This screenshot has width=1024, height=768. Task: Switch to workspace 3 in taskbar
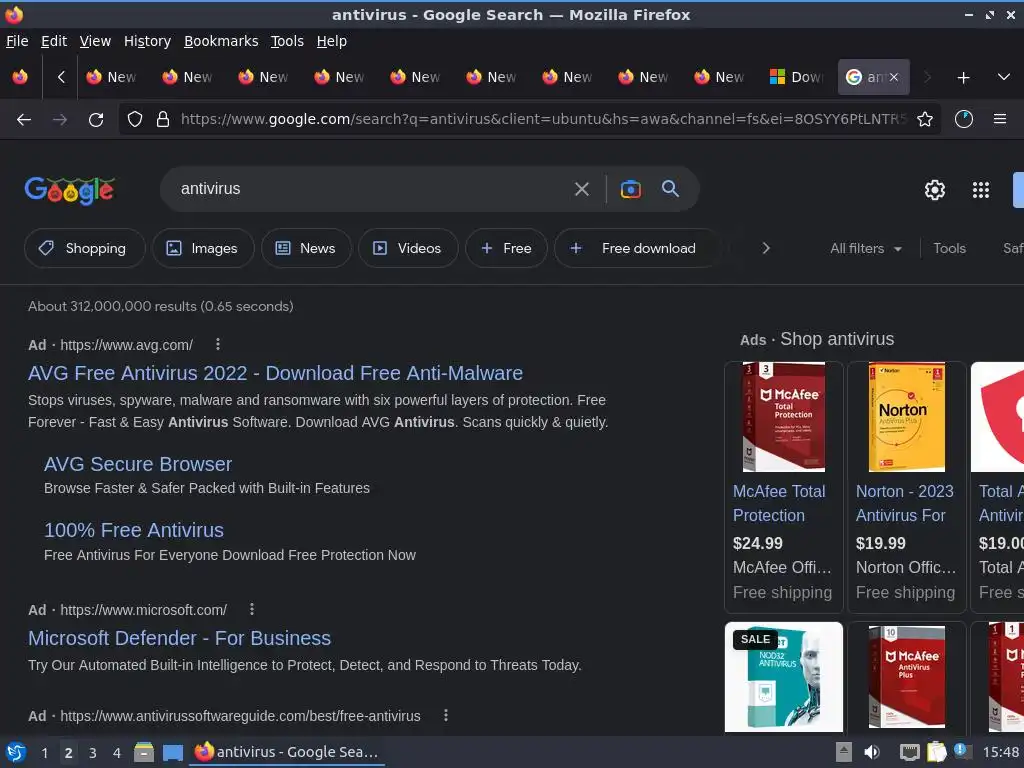[93, 753]
